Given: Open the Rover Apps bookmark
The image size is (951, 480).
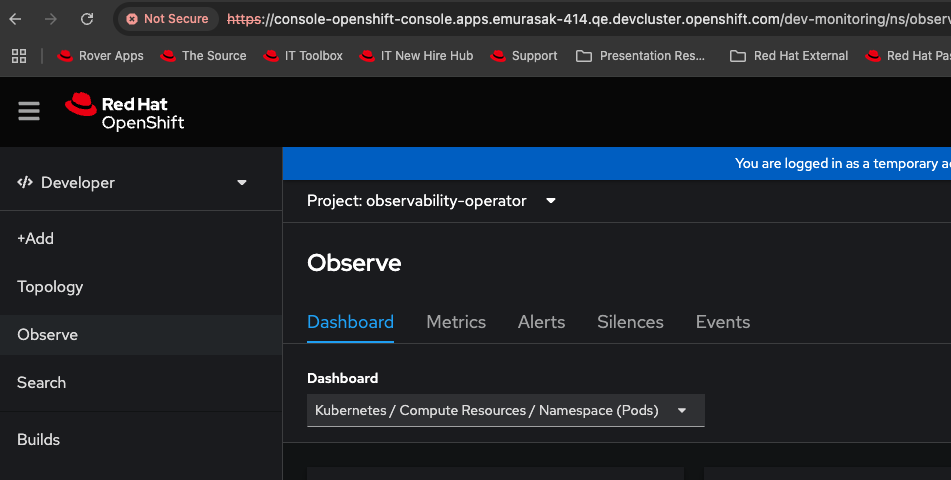Looking at the screenshot, I should [x=101, y=56].
